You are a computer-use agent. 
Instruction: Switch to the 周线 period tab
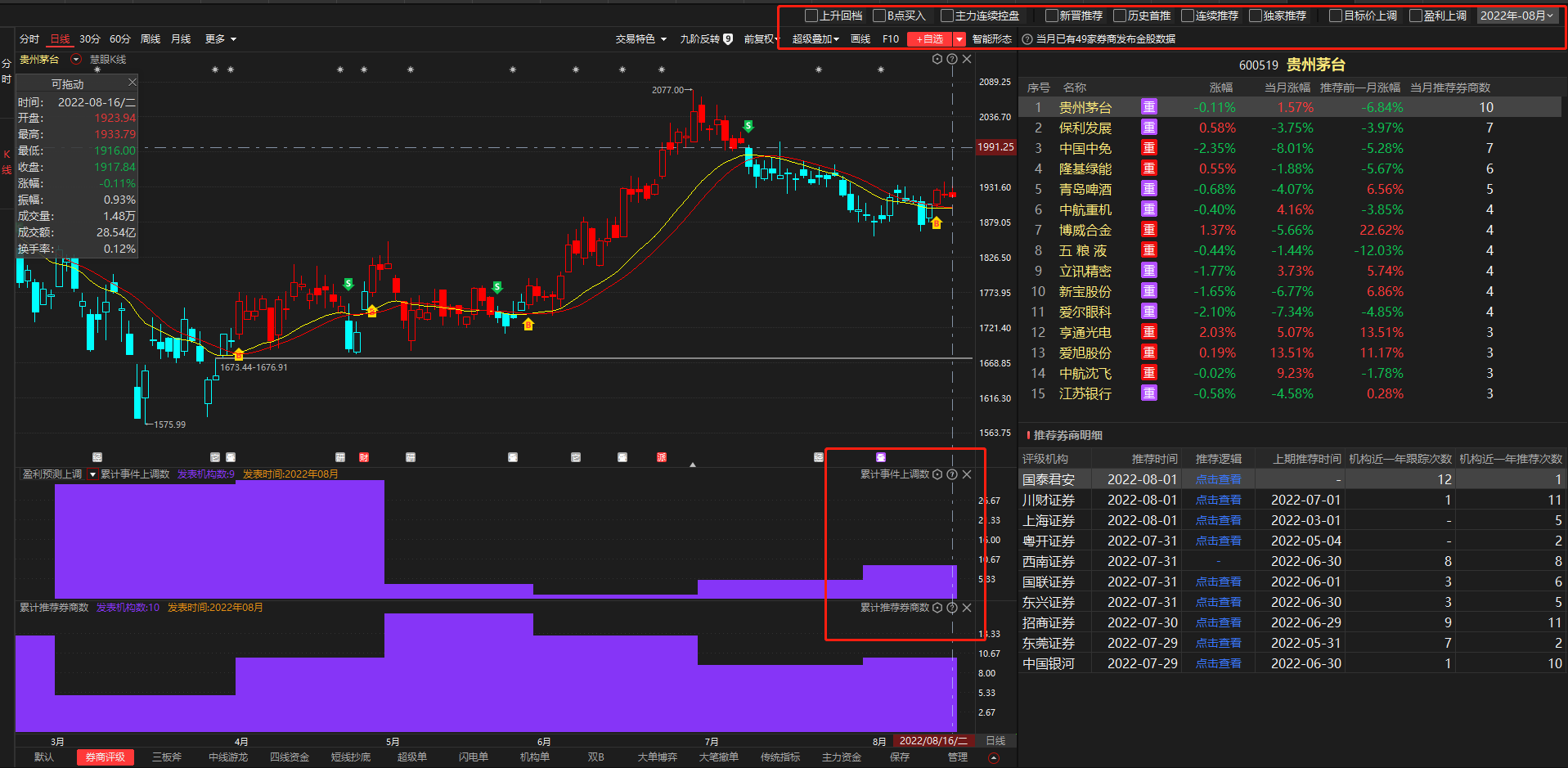click(151, 38)
